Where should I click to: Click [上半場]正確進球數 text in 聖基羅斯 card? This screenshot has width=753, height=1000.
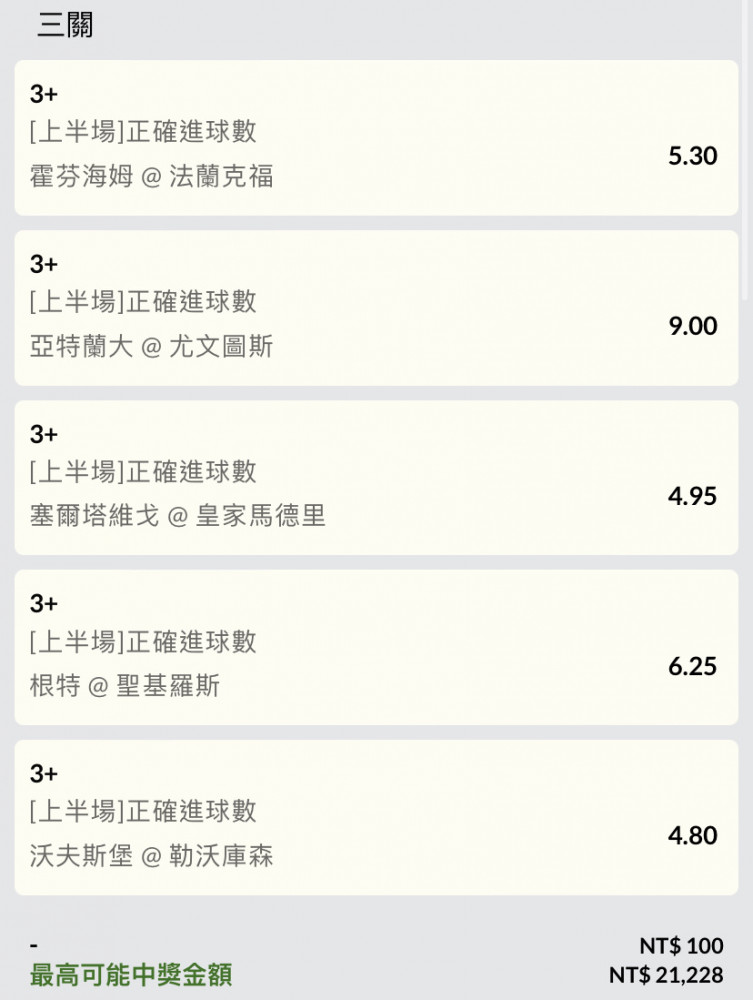pos(143,642)
